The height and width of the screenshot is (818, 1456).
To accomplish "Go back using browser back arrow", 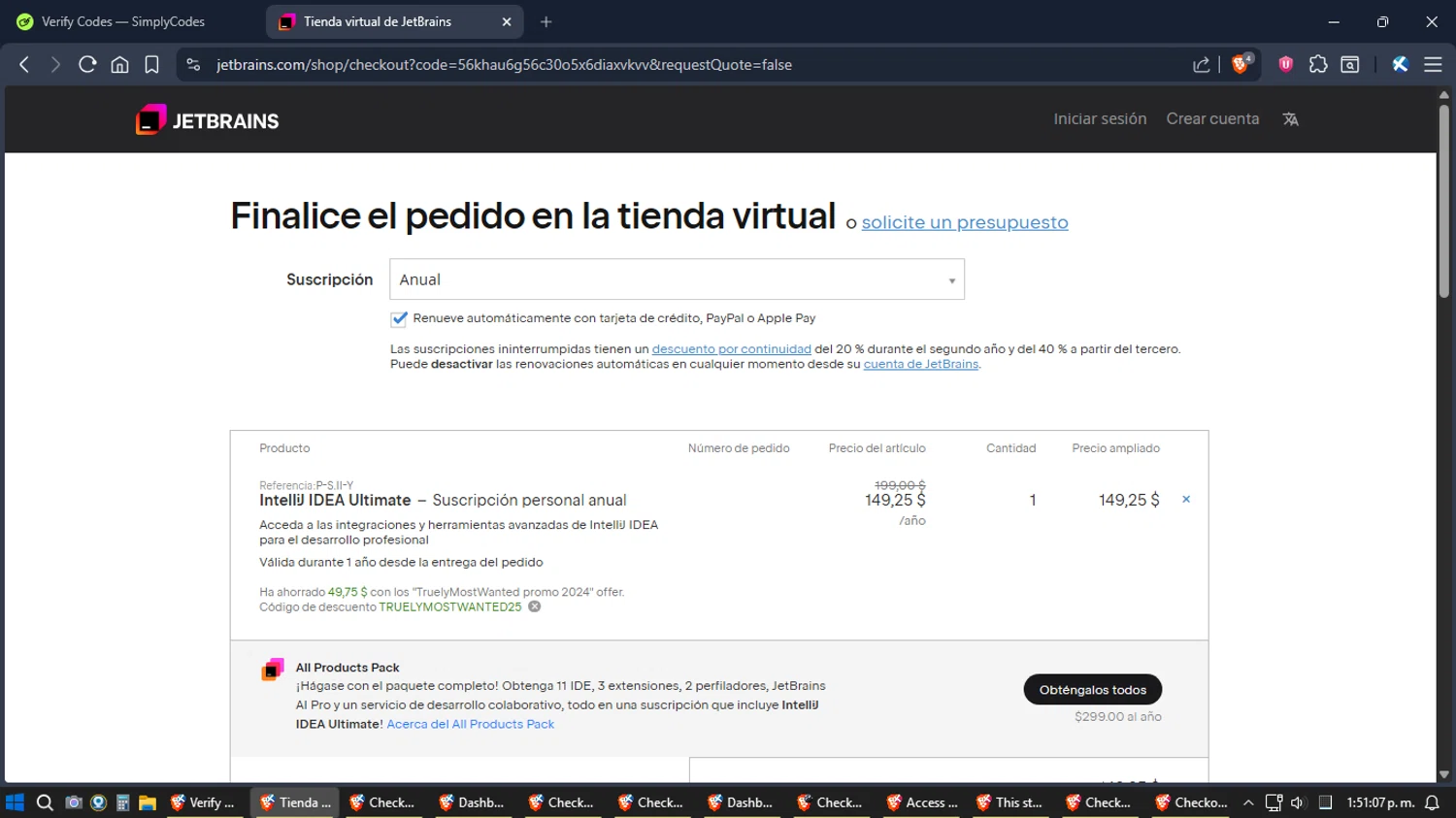I will click(x=24, y=64).
